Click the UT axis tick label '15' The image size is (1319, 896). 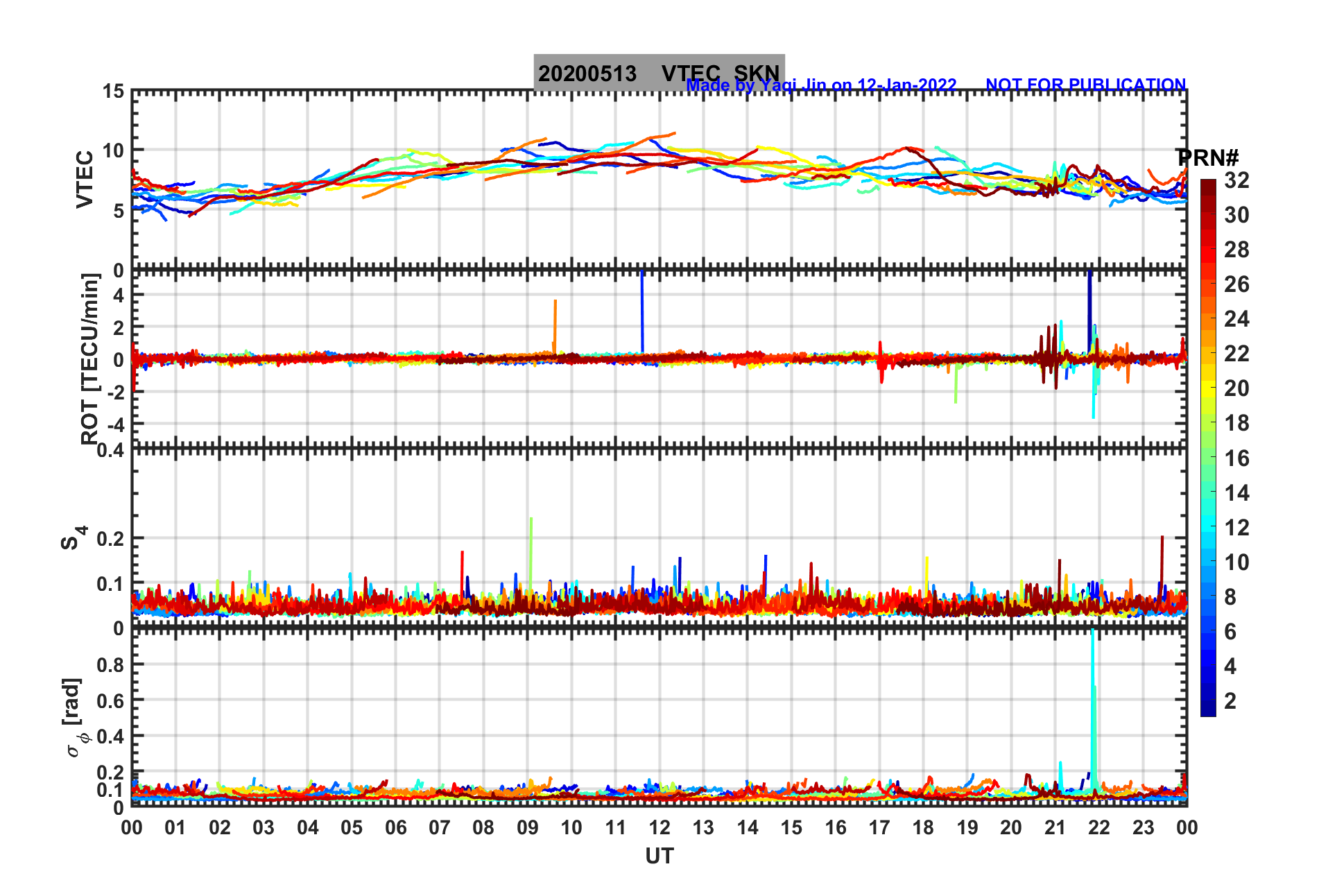pyautogui.click(x=791, y=827)
